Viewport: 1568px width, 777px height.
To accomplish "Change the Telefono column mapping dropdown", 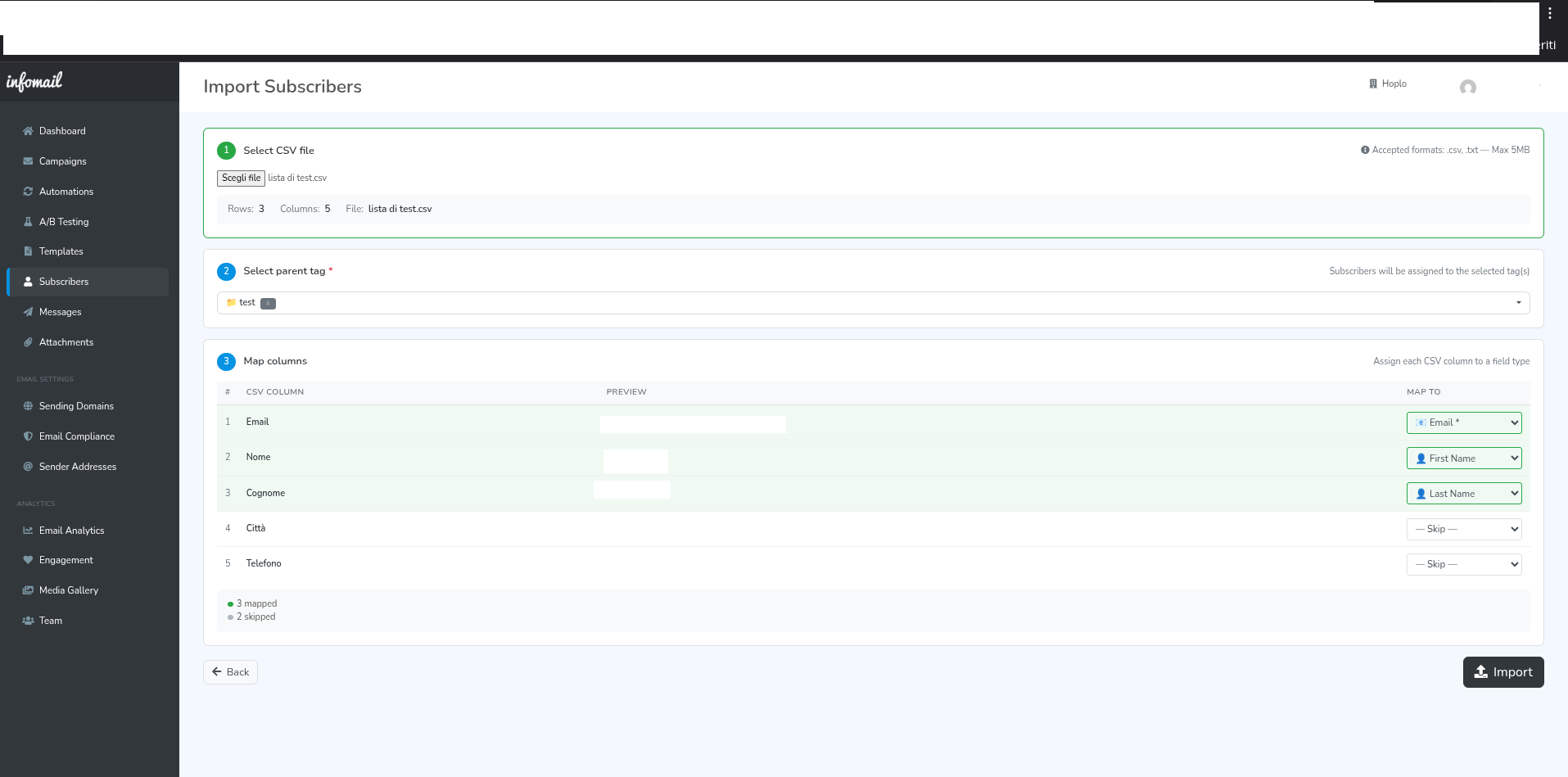I will click(x=1463, y=564).
